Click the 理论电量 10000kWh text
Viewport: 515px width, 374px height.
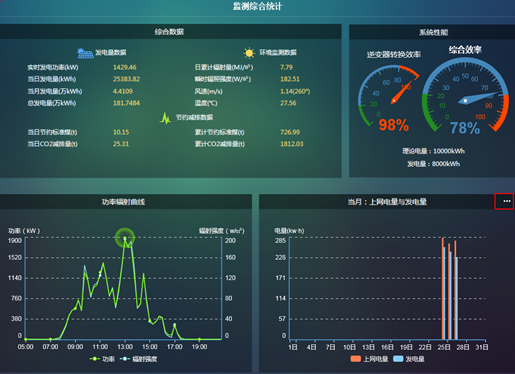(x=433, y=151)
